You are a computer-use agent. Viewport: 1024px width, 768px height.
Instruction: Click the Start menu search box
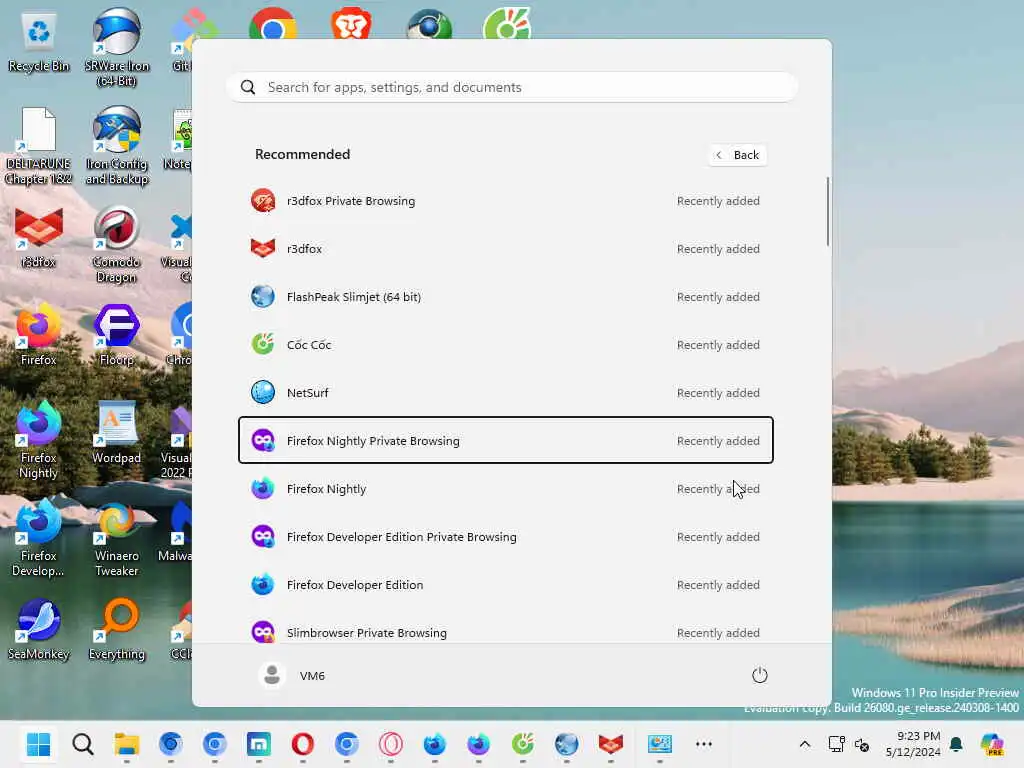click(x=512, y=88)
